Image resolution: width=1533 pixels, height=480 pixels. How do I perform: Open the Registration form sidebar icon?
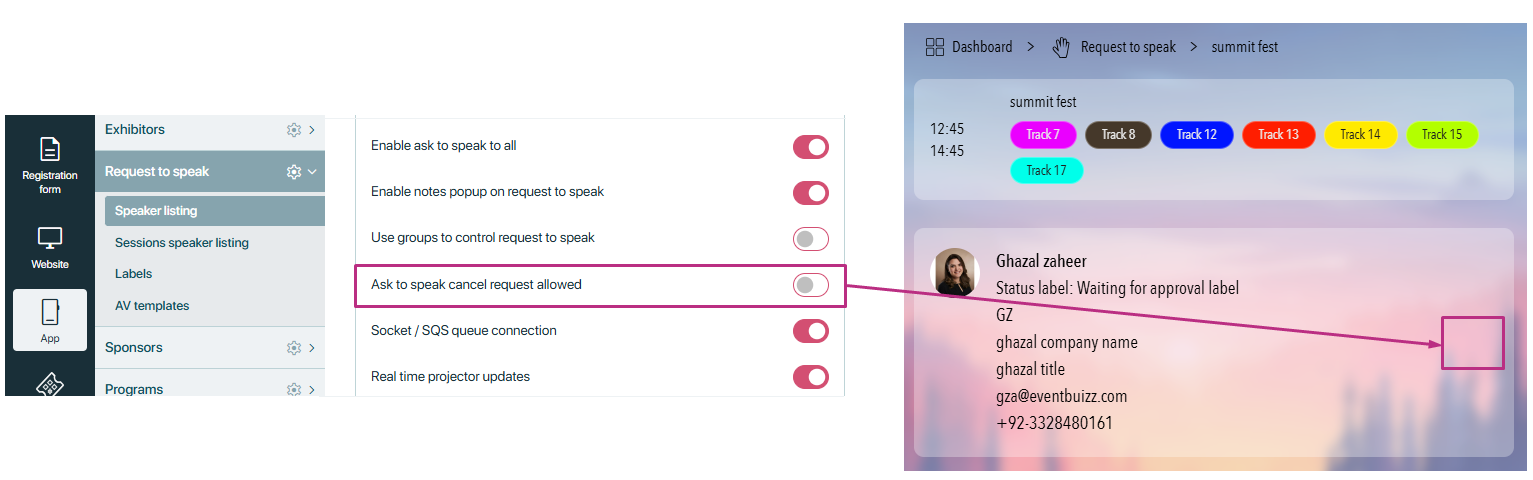[50, 150]
